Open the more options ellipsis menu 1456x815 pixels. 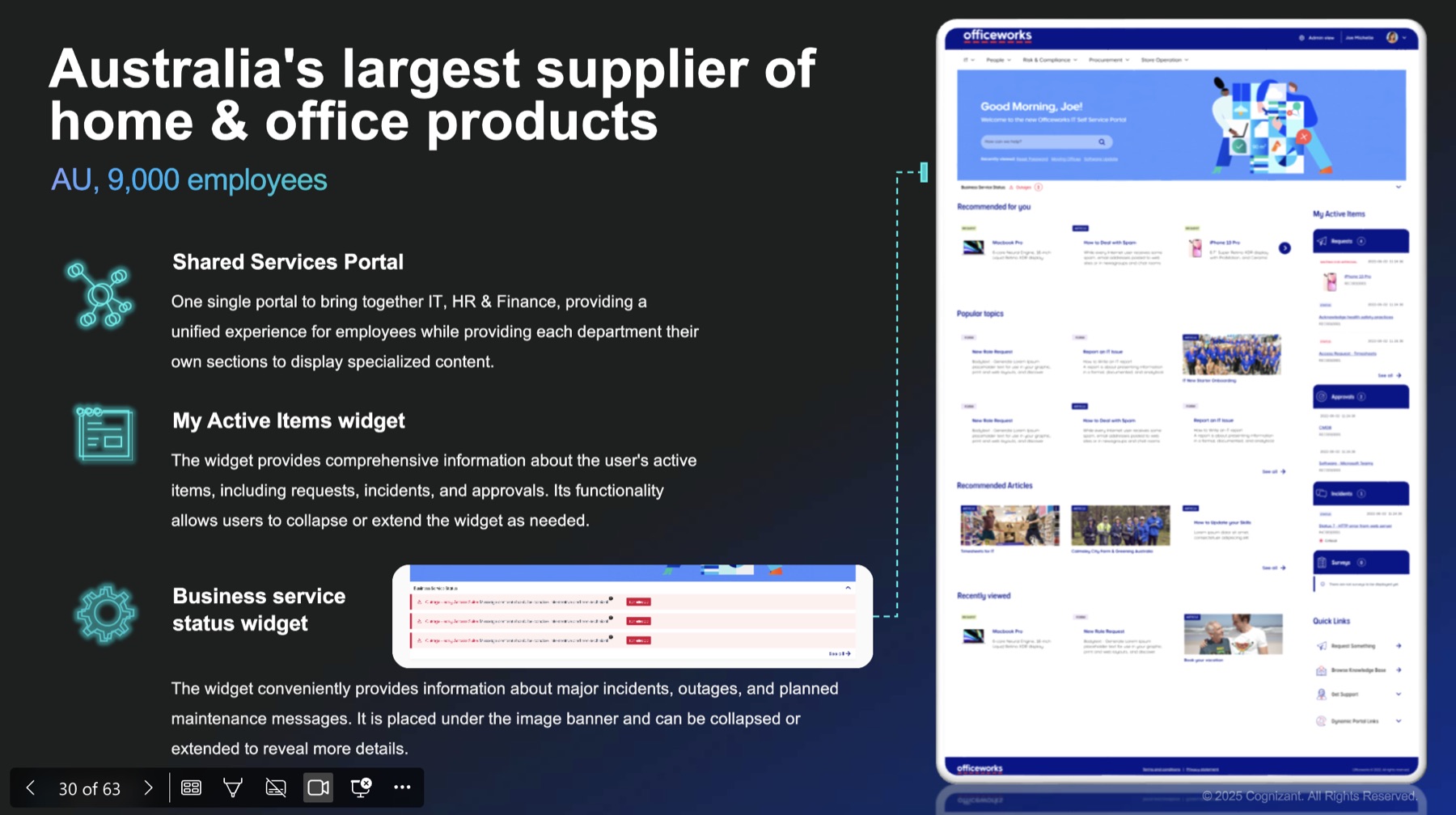tap(402, 788)
